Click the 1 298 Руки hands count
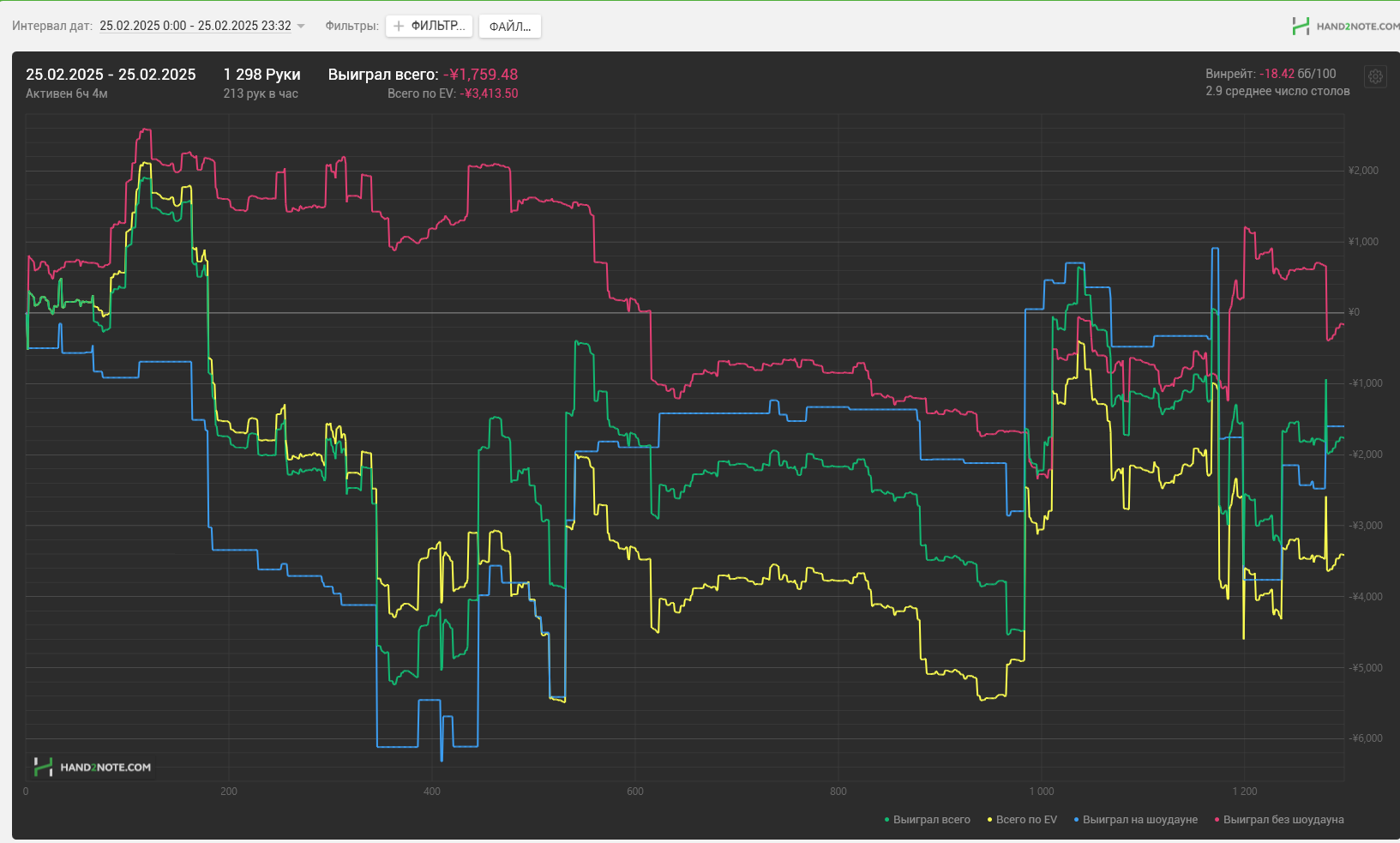 tap(261, 75)
